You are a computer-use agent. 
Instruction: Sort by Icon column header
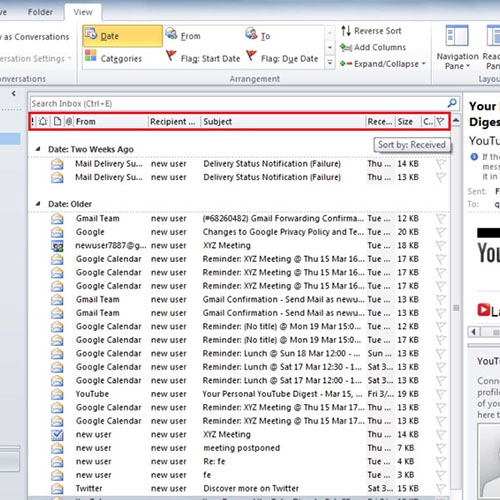tap(57, 122)
